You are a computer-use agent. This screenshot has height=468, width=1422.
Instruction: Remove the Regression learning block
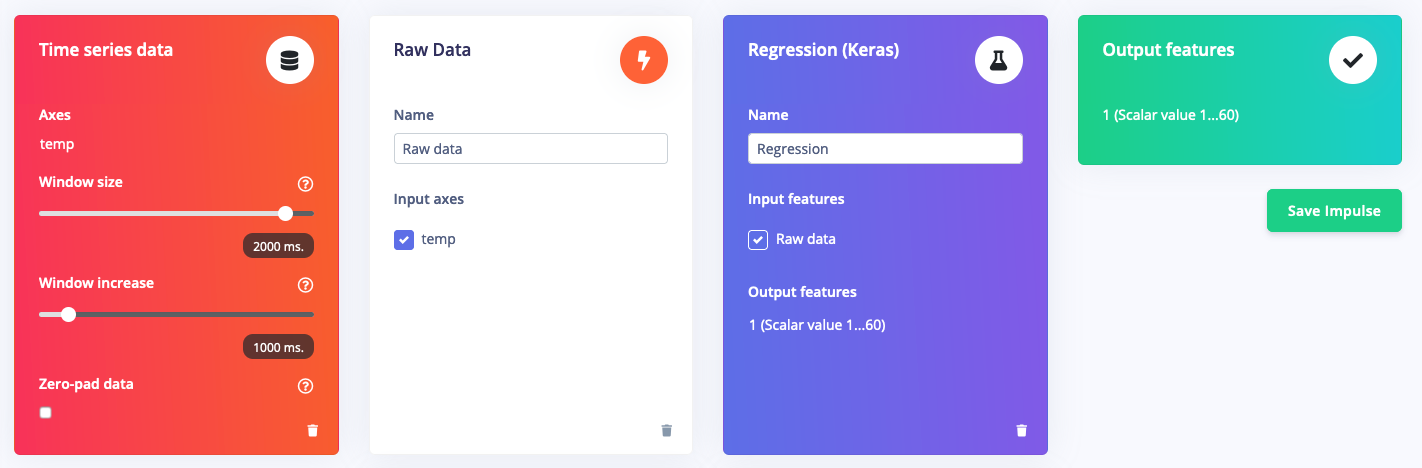(x=1021, y=430)
